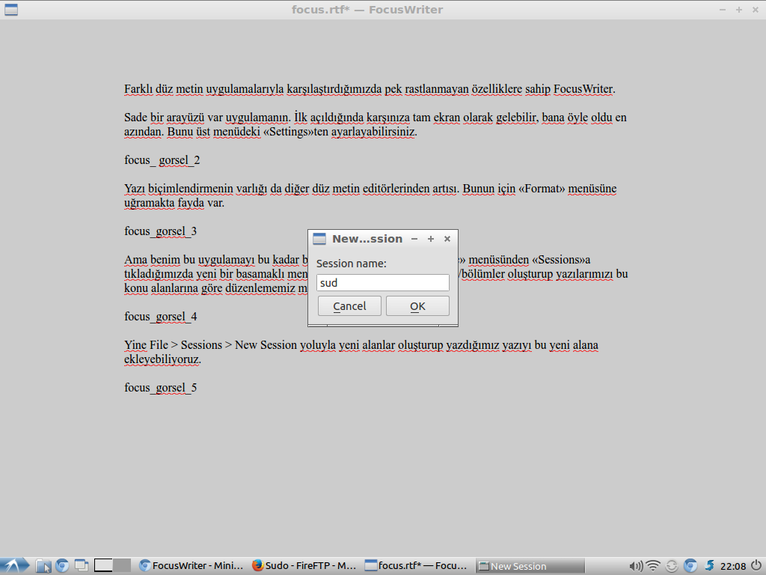Open the Lubuntu start menu icon
Image resolution: width=766 pixels, height=575 pixels.
[x=15, y=565]
